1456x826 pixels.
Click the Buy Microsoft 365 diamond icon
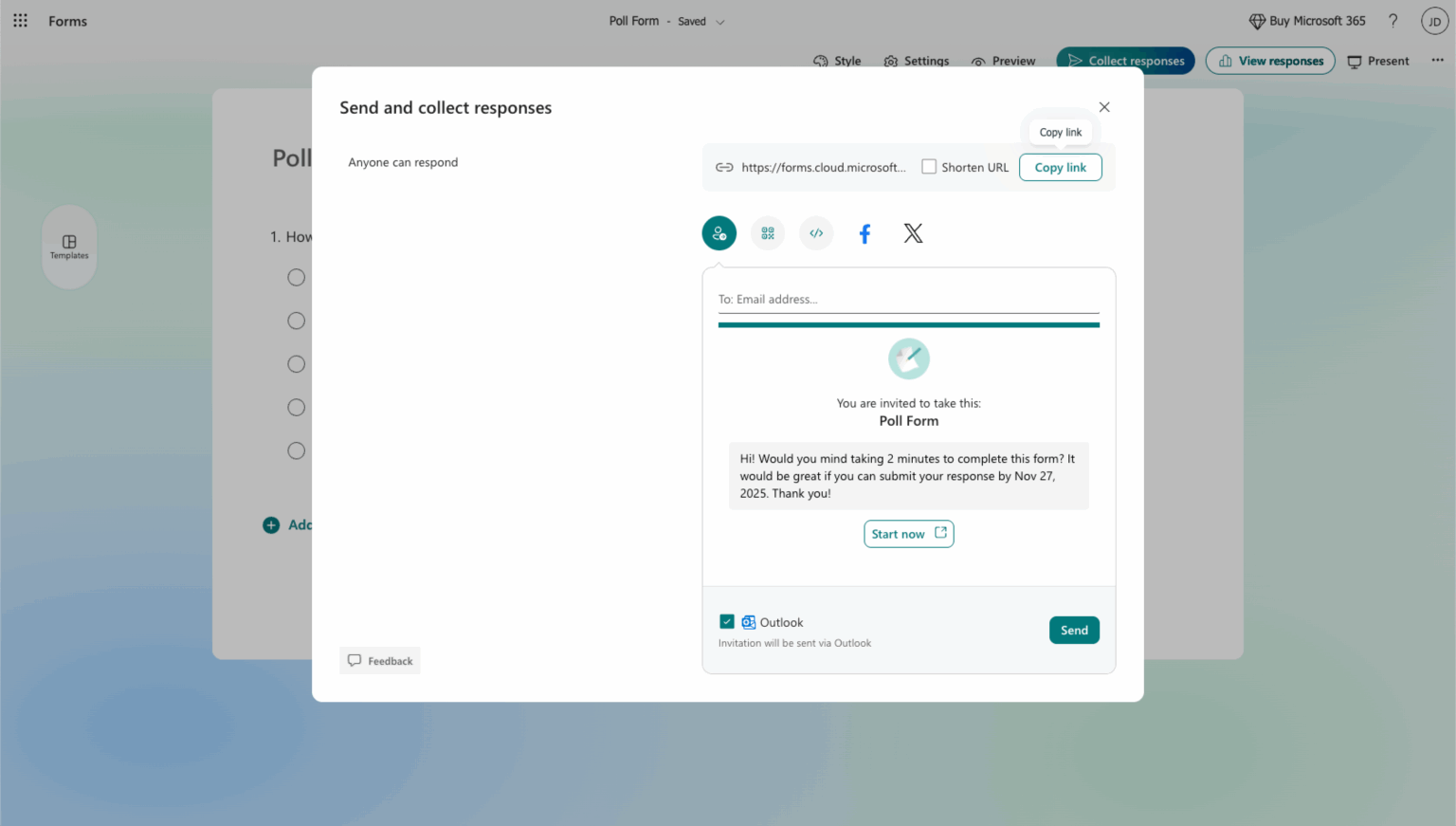point(1257,20)
